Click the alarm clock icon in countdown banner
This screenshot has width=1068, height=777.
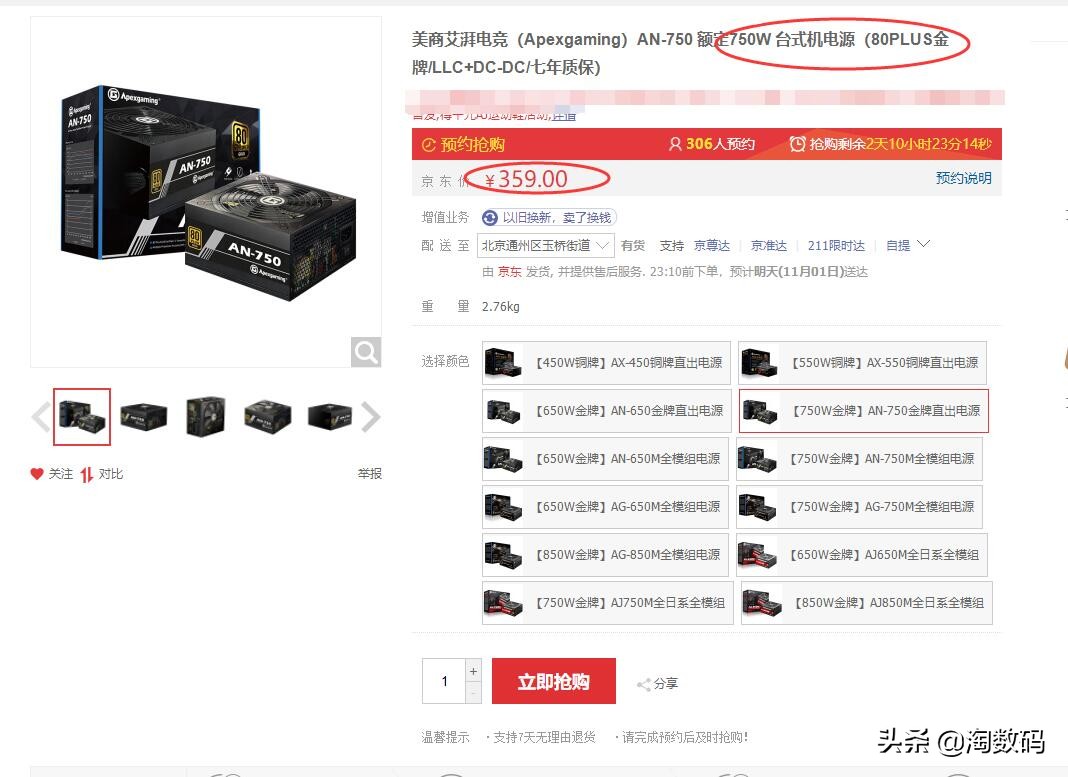pos(797,144)
